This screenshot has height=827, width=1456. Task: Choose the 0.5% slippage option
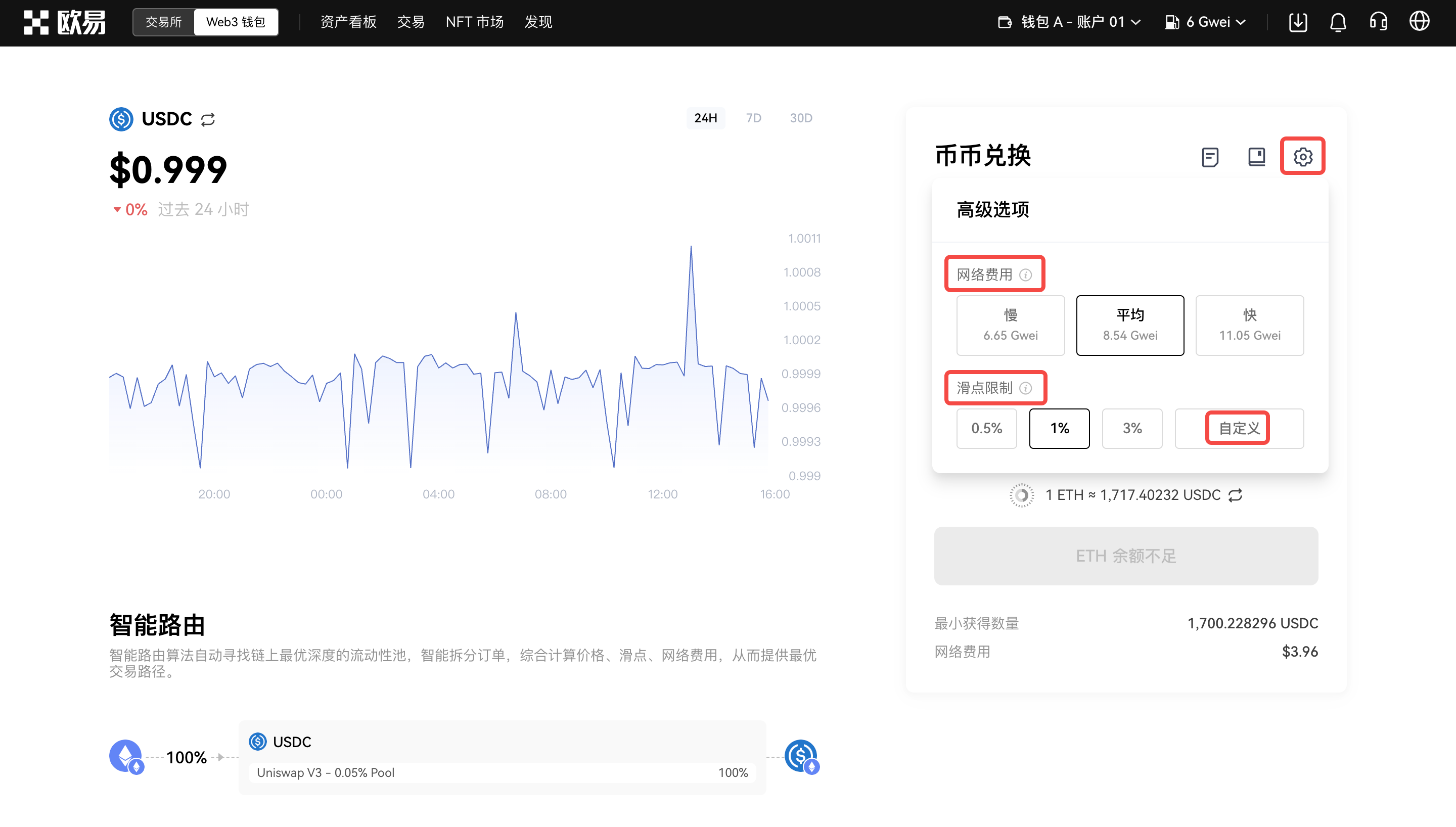[x=986, y=428]
